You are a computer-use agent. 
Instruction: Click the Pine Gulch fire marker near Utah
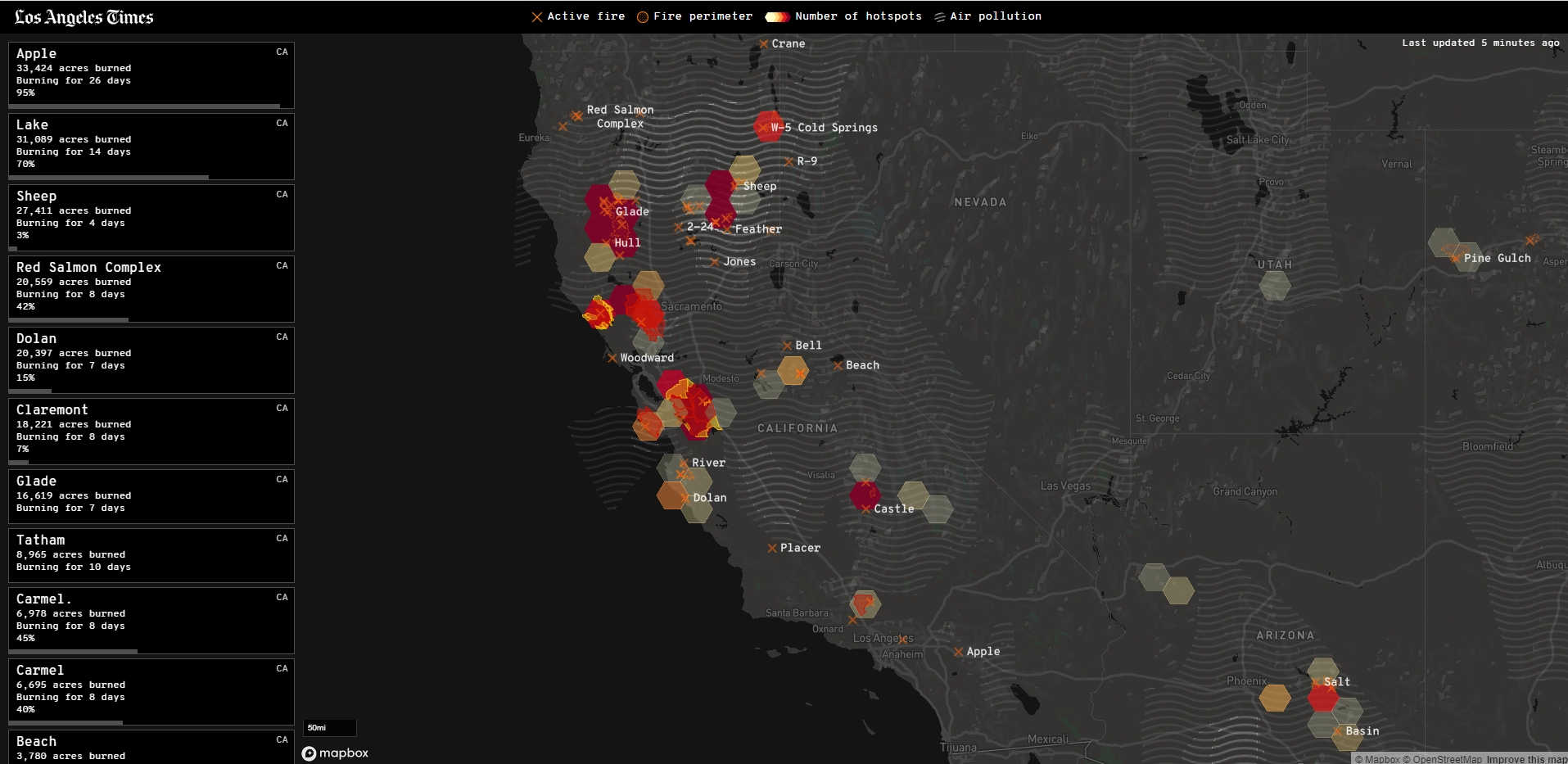tap(1456, 257)
